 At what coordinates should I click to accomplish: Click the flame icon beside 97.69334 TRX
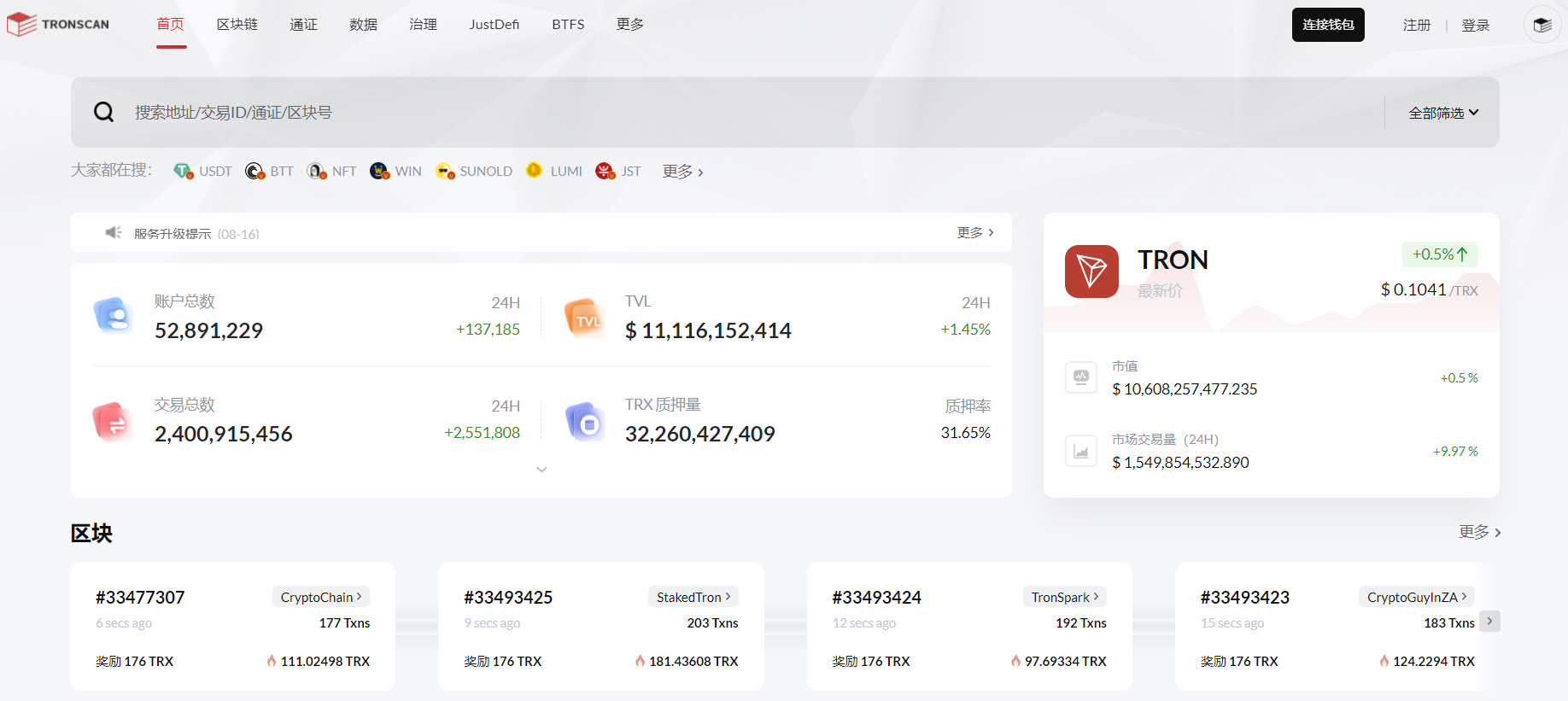point(1015,661)
